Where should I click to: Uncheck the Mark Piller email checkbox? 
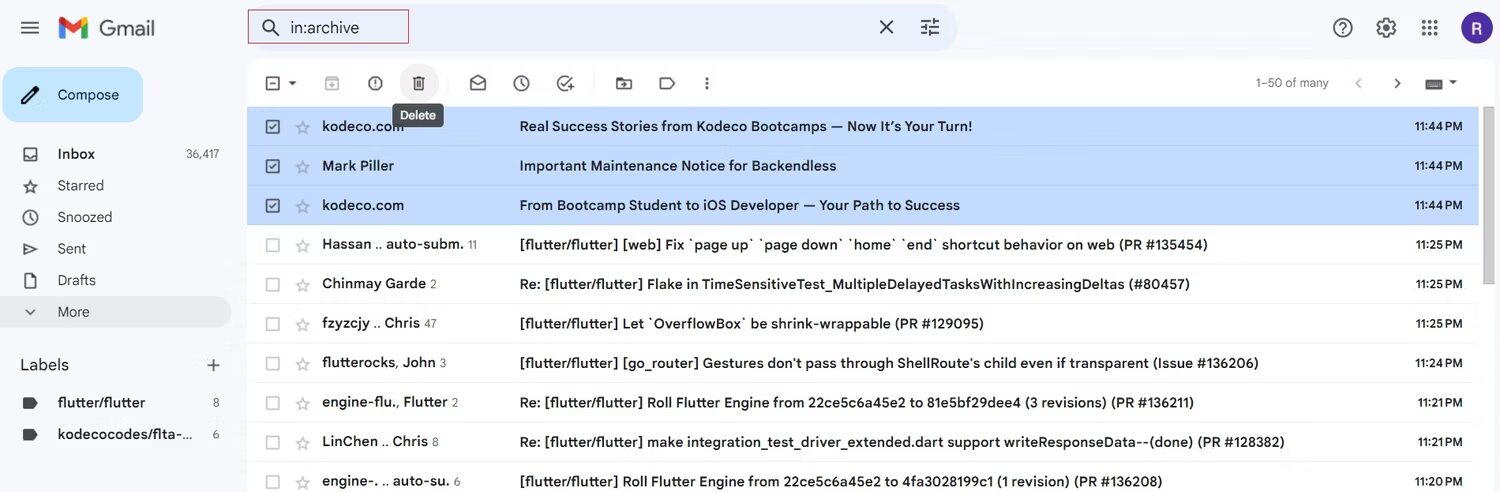coord(273,166)
